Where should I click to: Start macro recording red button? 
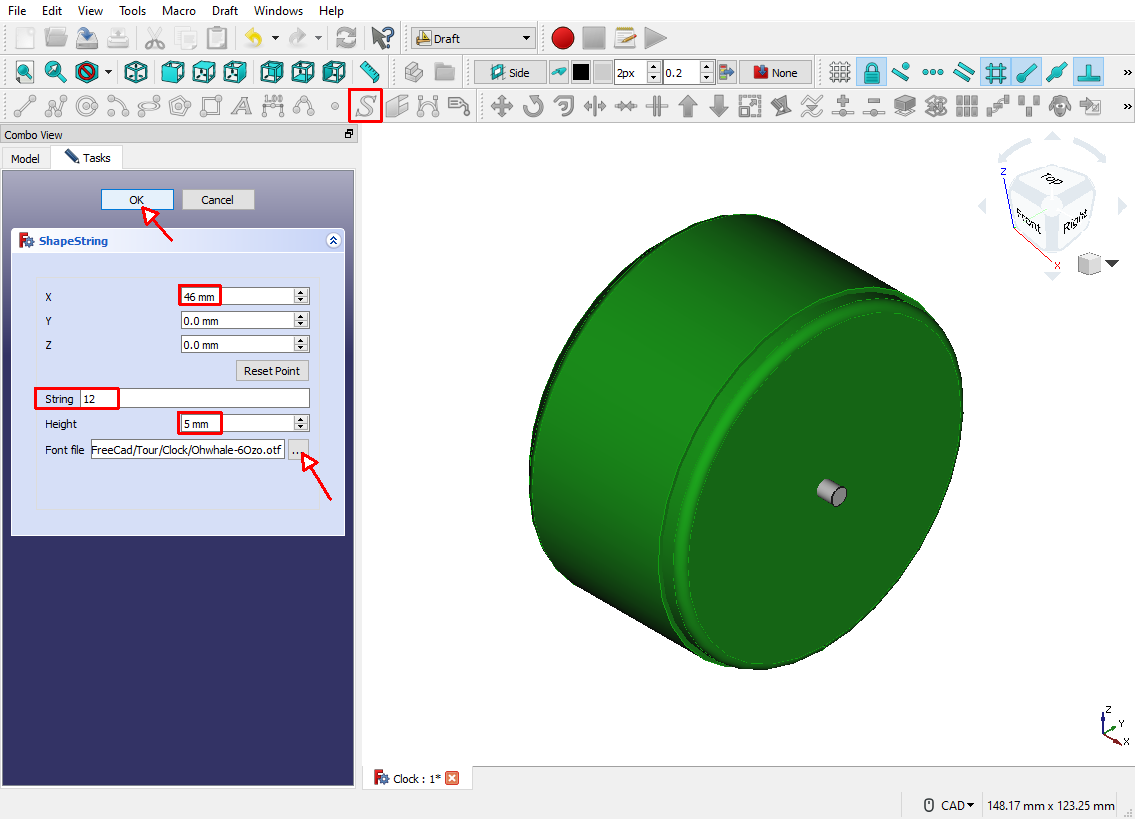(562, 38)
